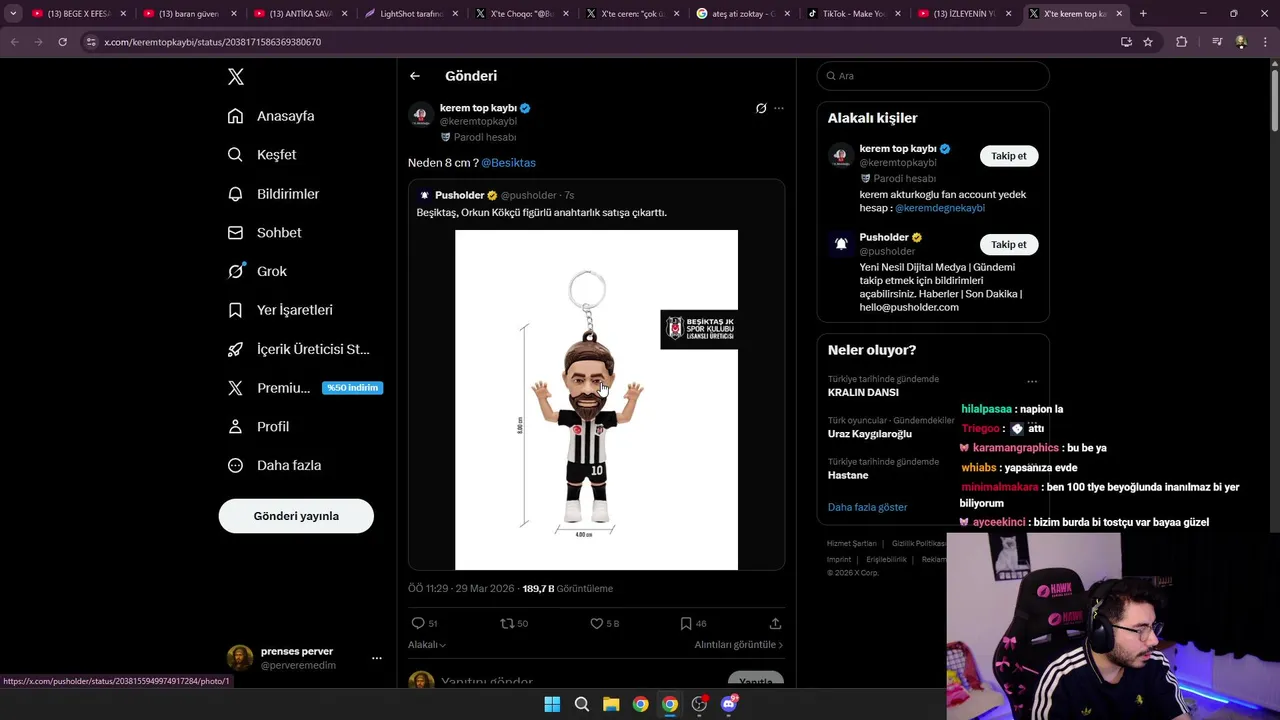Click the Ara search field

tap(933, 76)
